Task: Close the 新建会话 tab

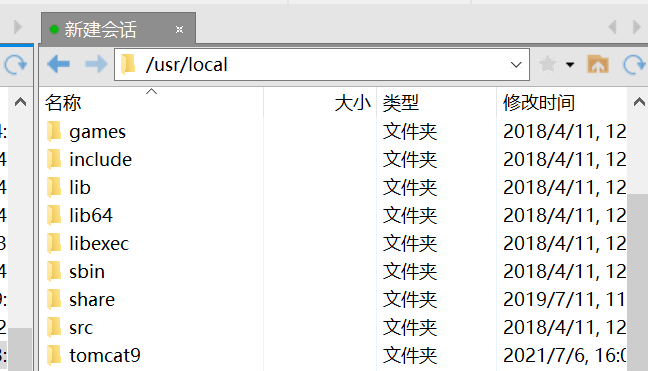Action: [179, 30]
